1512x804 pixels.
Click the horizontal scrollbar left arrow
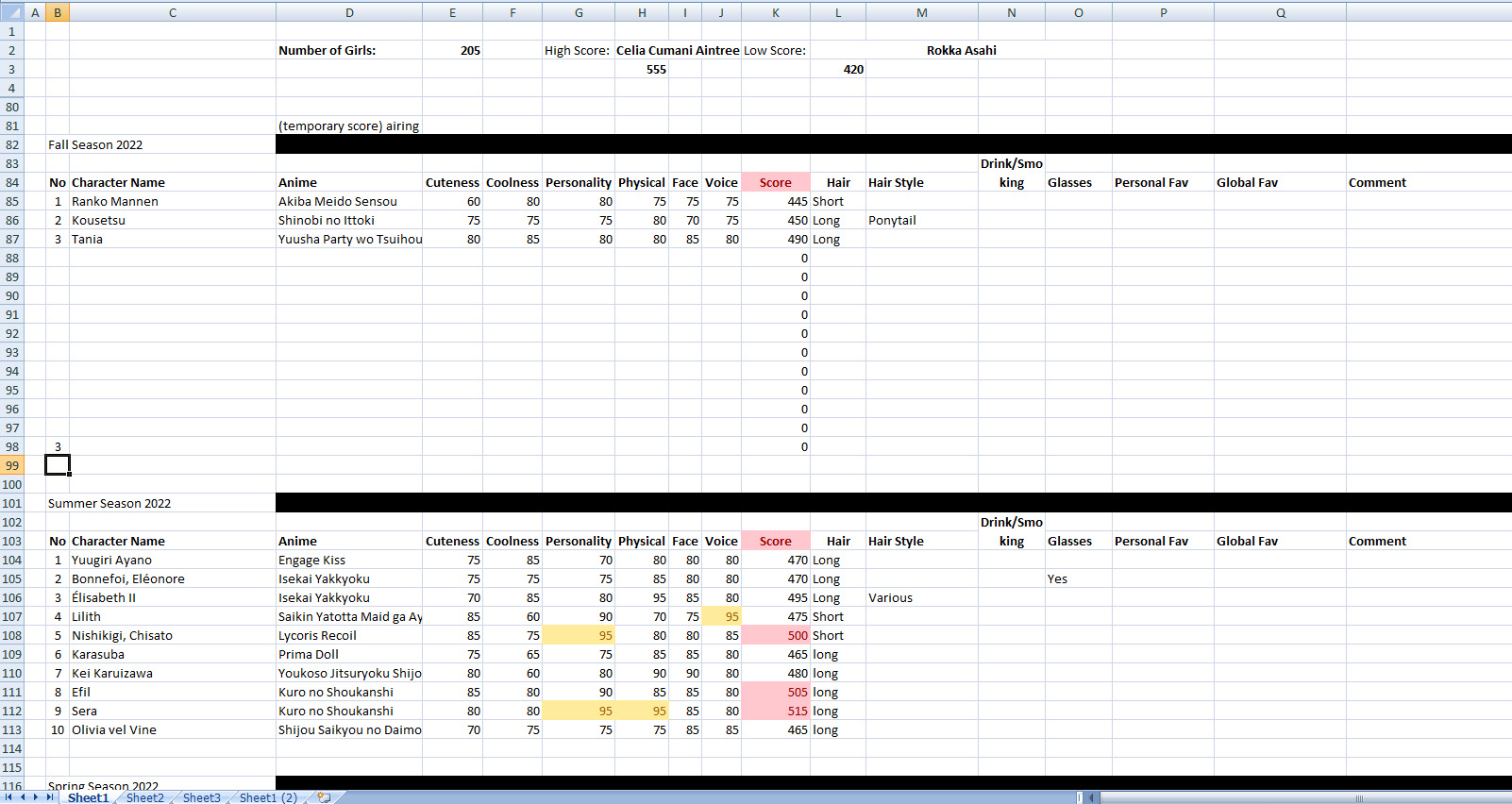(1091, 797)
